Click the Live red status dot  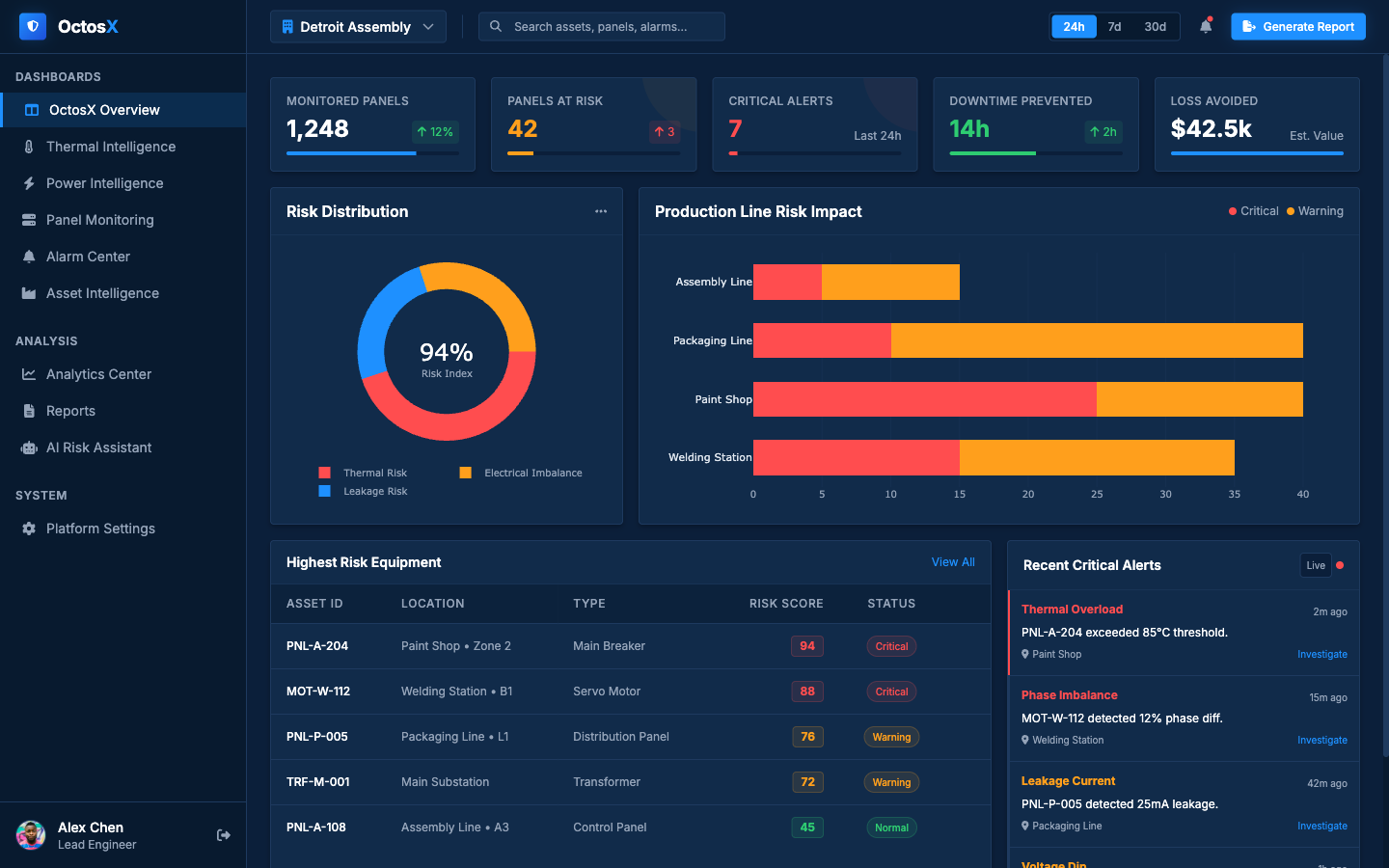coord(1340,565)
